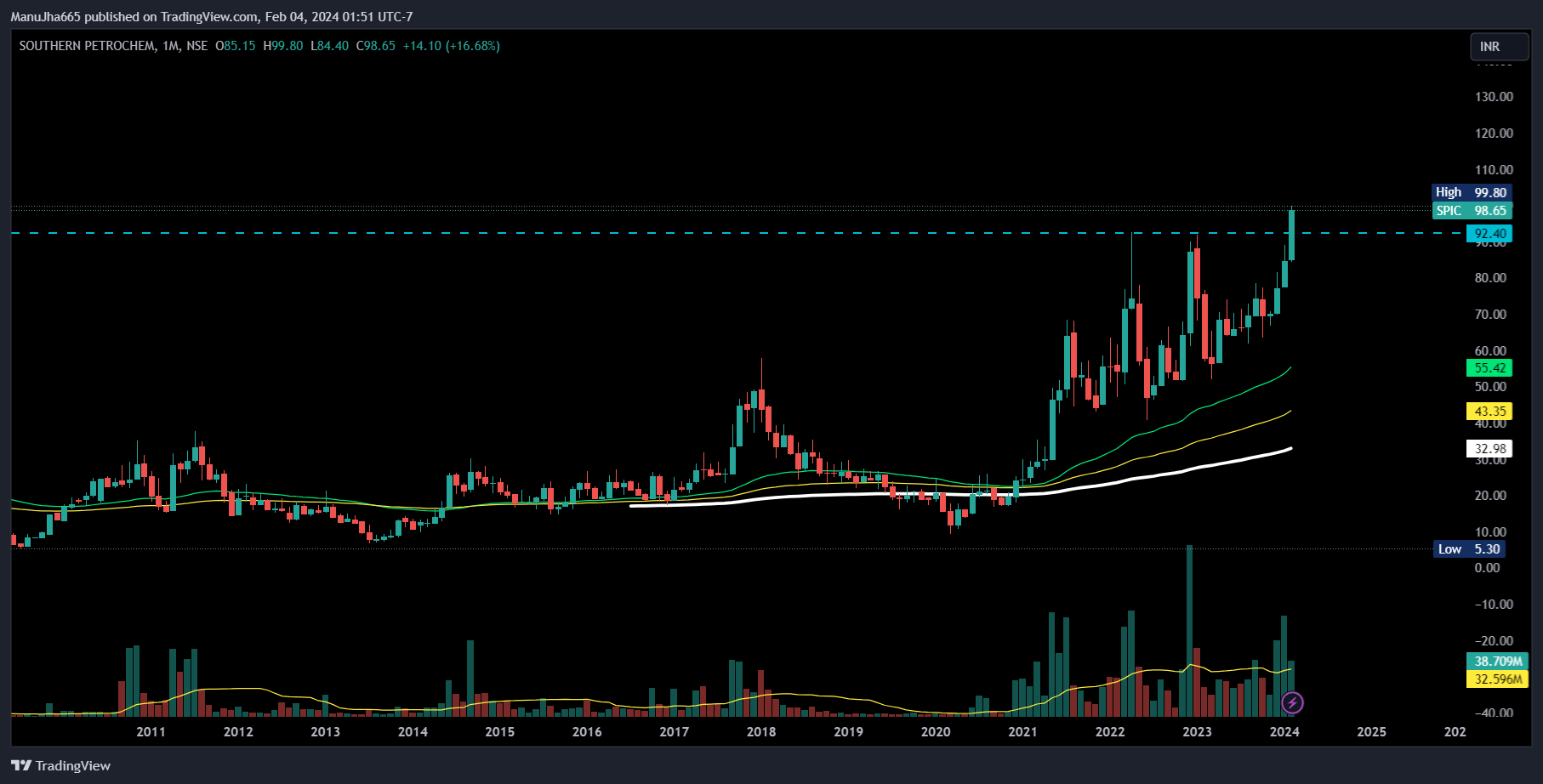Click the 130.00 price scale label
1543x784 pixels.
coord(1495,97)
